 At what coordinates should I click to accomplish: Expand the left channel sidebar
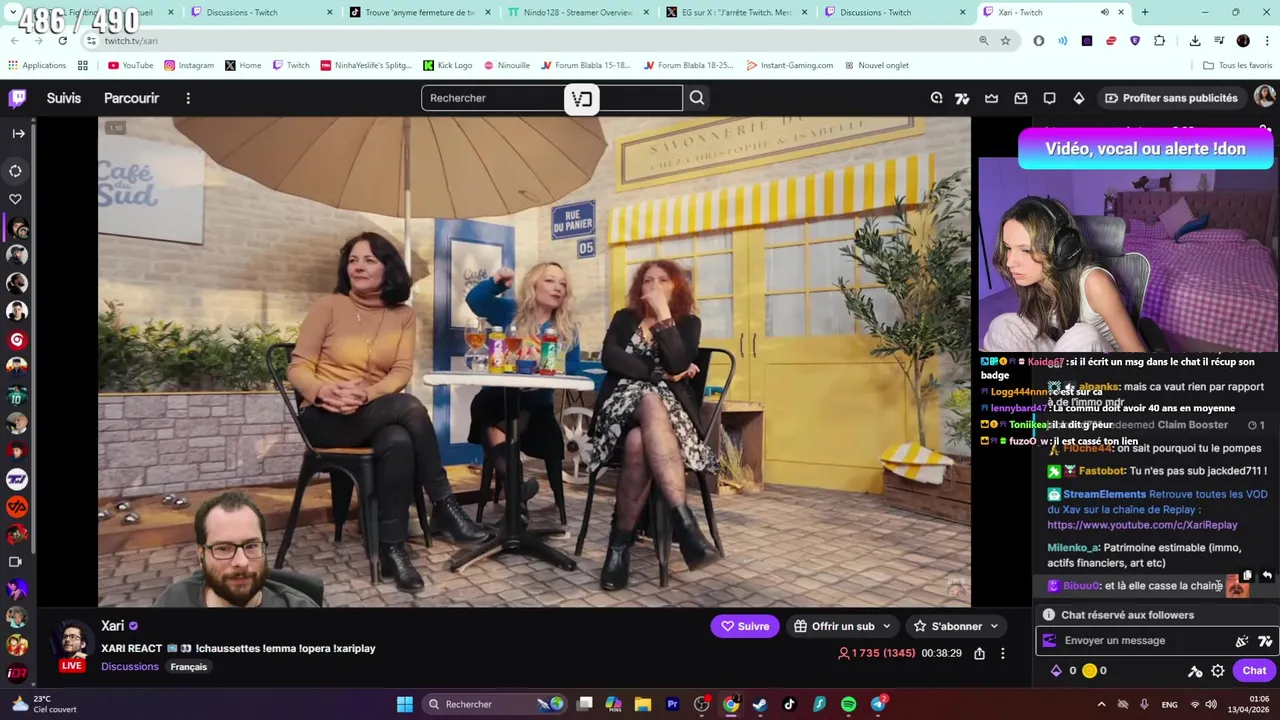pyautogui.click(x=18, y=133)
